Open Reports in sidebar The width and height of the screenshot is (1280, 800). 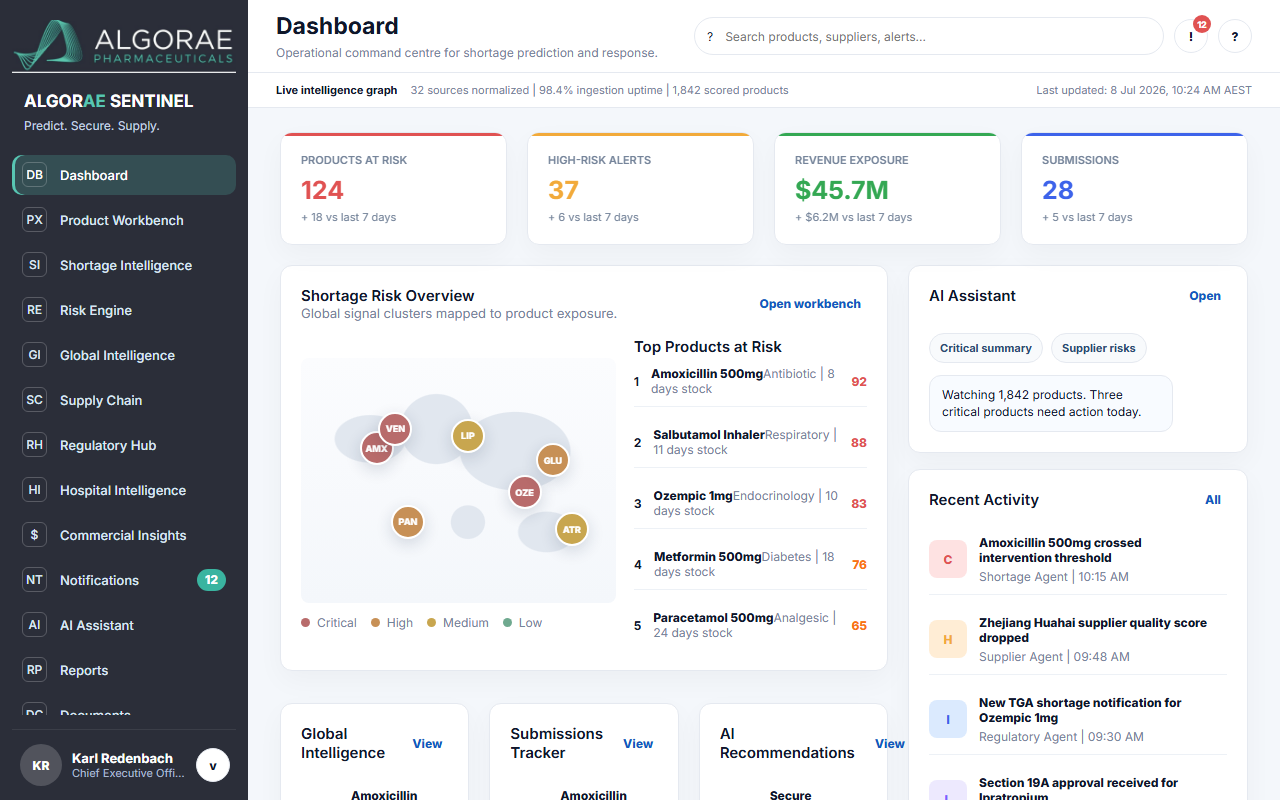[x=124, y=670]
